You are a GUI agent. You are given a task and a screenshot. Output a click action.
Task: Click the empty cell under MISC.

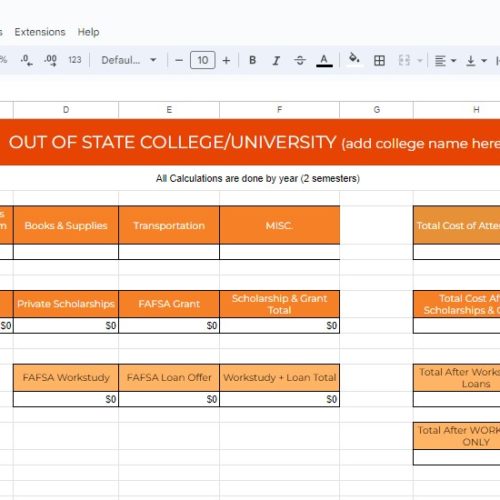click(280, 252)
